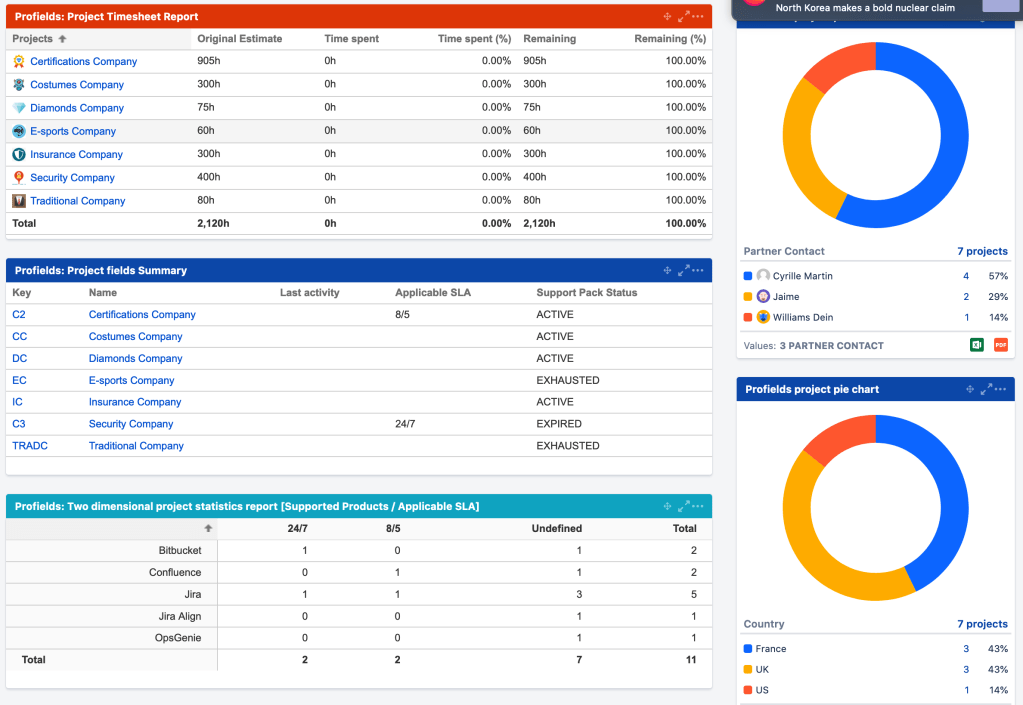
Task: Click the Certifications Company badge icon
Action: click(19, 62)
